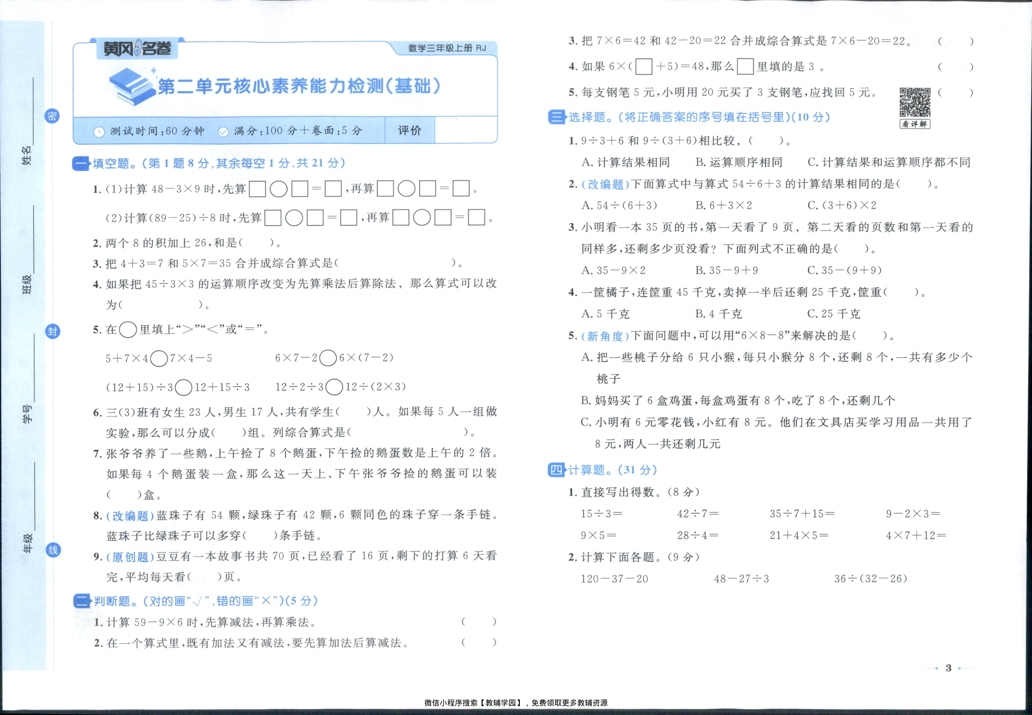Select answer bracket for question 9÷3+6
1032x715 pixels.
pyautogui.click(x=756, y=140)
